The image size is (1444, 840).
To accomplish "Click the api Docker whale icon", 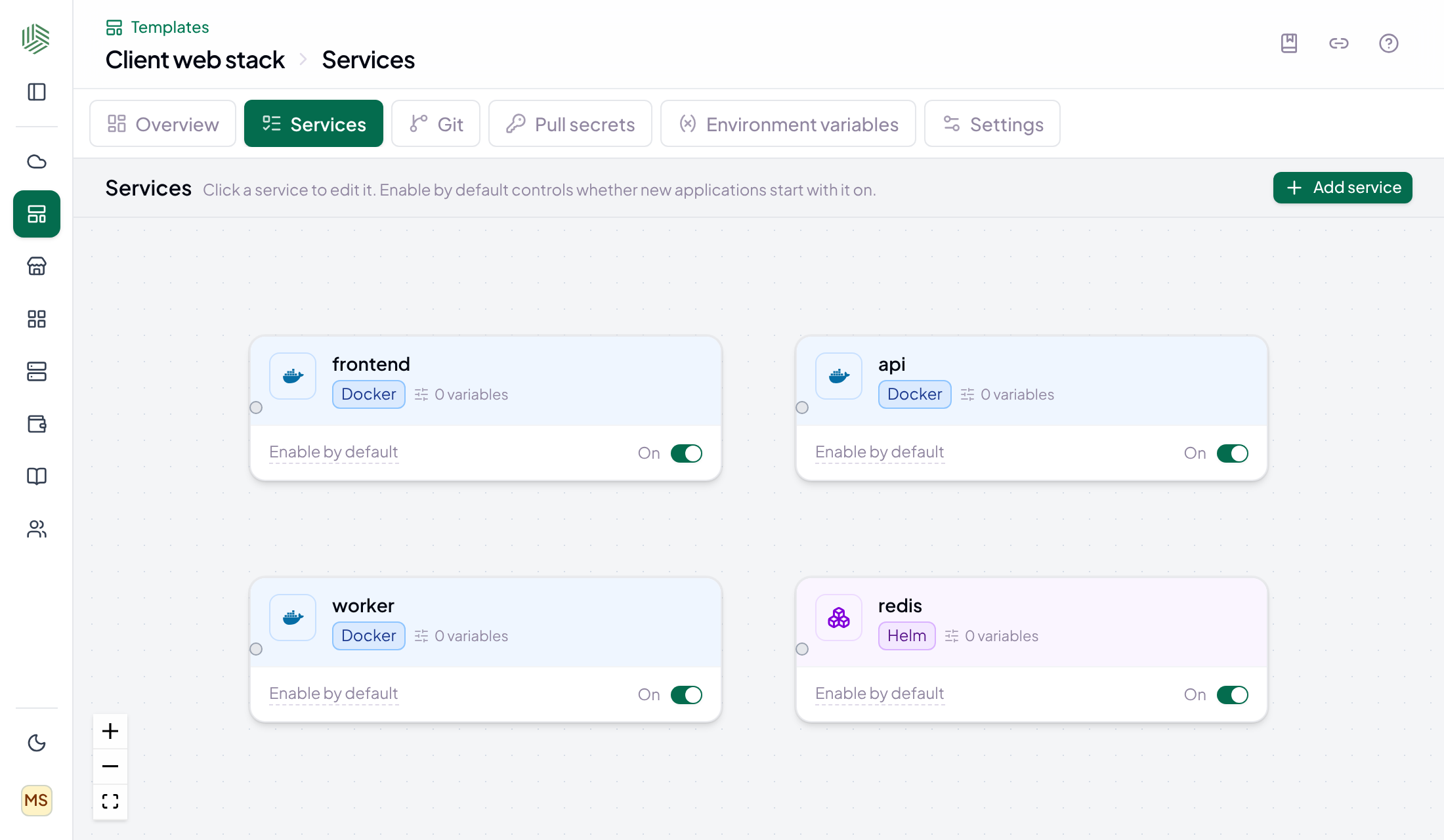I will click(839, 376).
